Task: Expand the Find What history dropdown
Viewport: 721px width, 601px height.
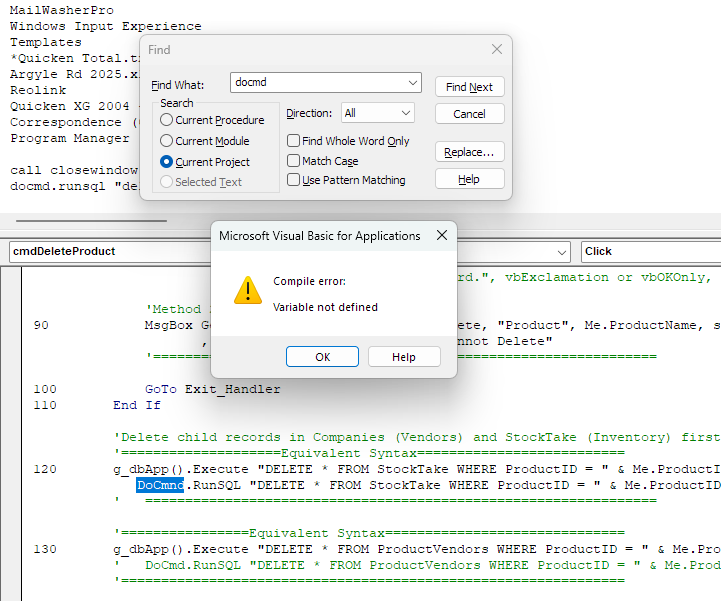Action: pyautogui.click(x=412, y=83)
